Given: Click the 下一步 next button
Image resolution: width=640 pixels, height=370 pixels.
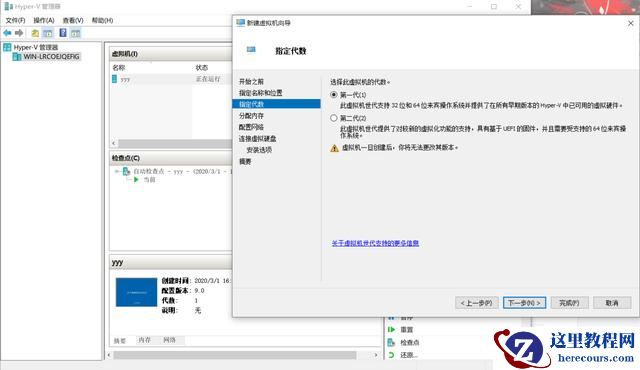Looking at the screenshot, I should point(524,303).
